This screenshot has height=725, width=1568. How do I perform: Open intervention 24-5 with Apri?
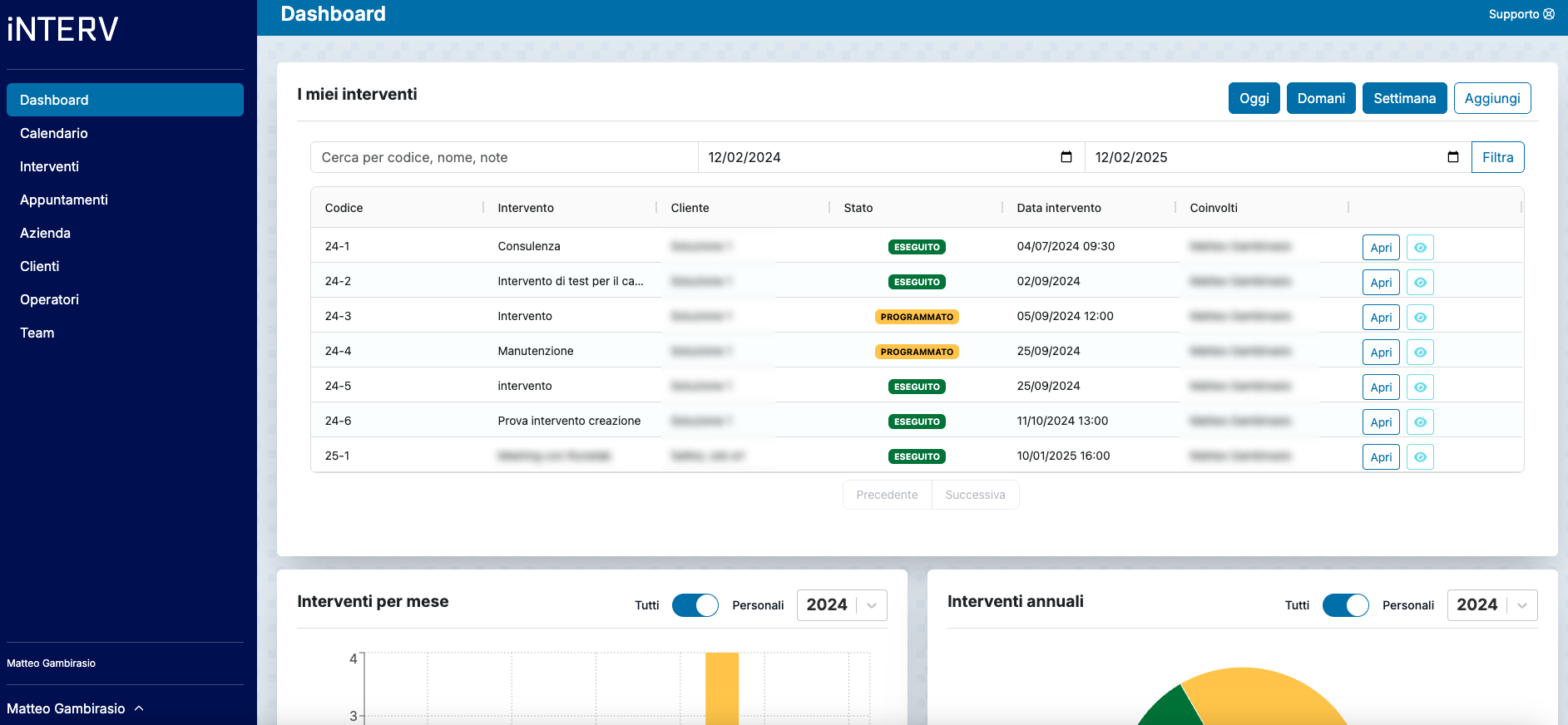click(1381, 387)
